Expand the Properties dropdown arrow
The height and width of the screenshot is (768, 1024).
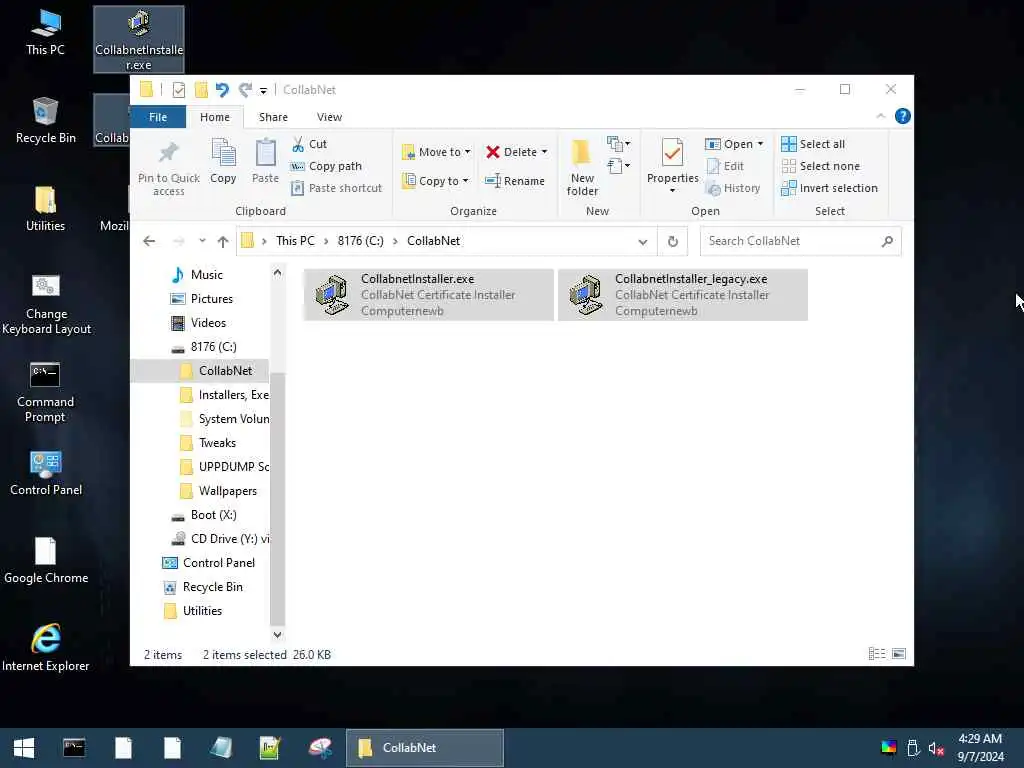672,191
